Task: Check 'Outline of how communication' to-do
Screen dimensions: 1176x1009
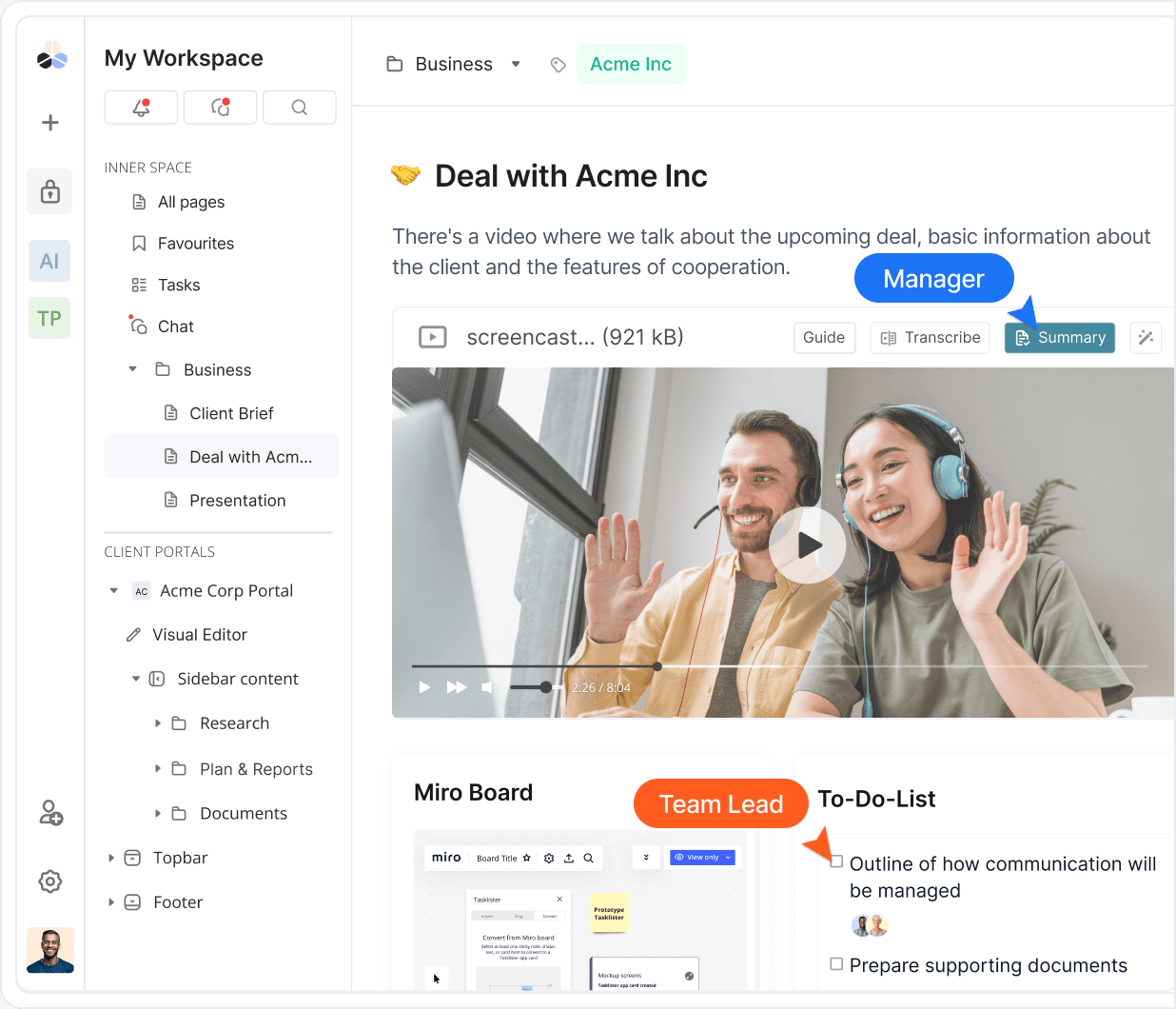Action: (x=836, y=861)
